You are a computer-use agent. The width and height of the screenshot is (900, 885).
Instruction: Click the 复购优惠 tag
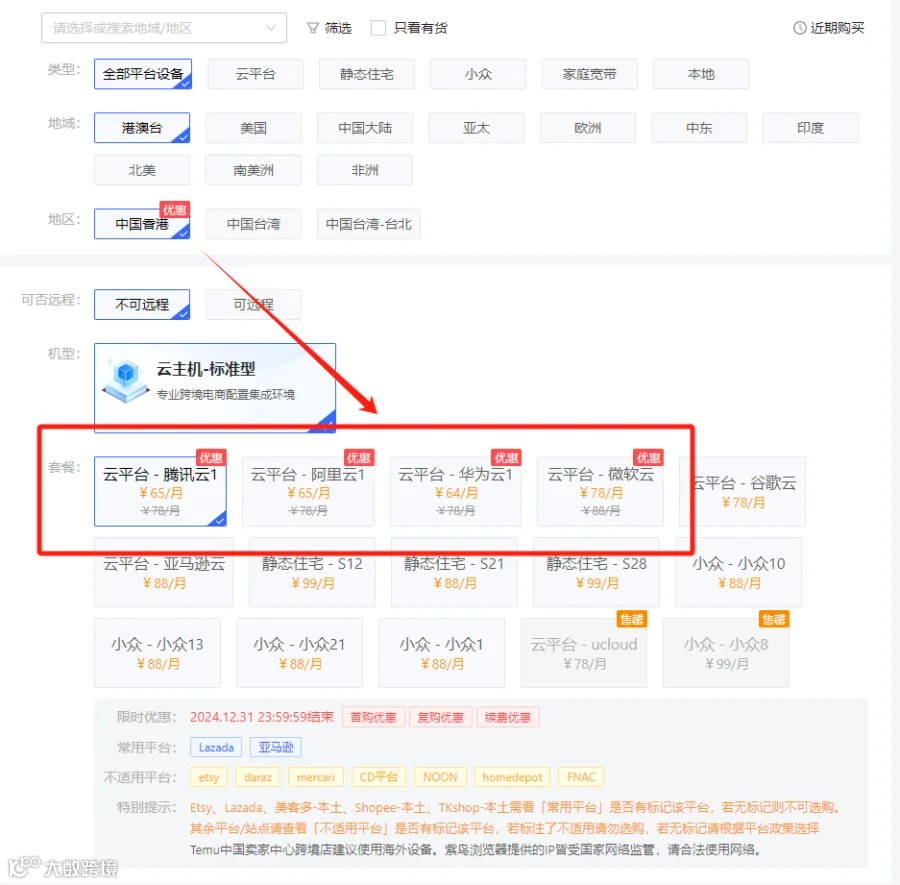click(x=440, y=717)
